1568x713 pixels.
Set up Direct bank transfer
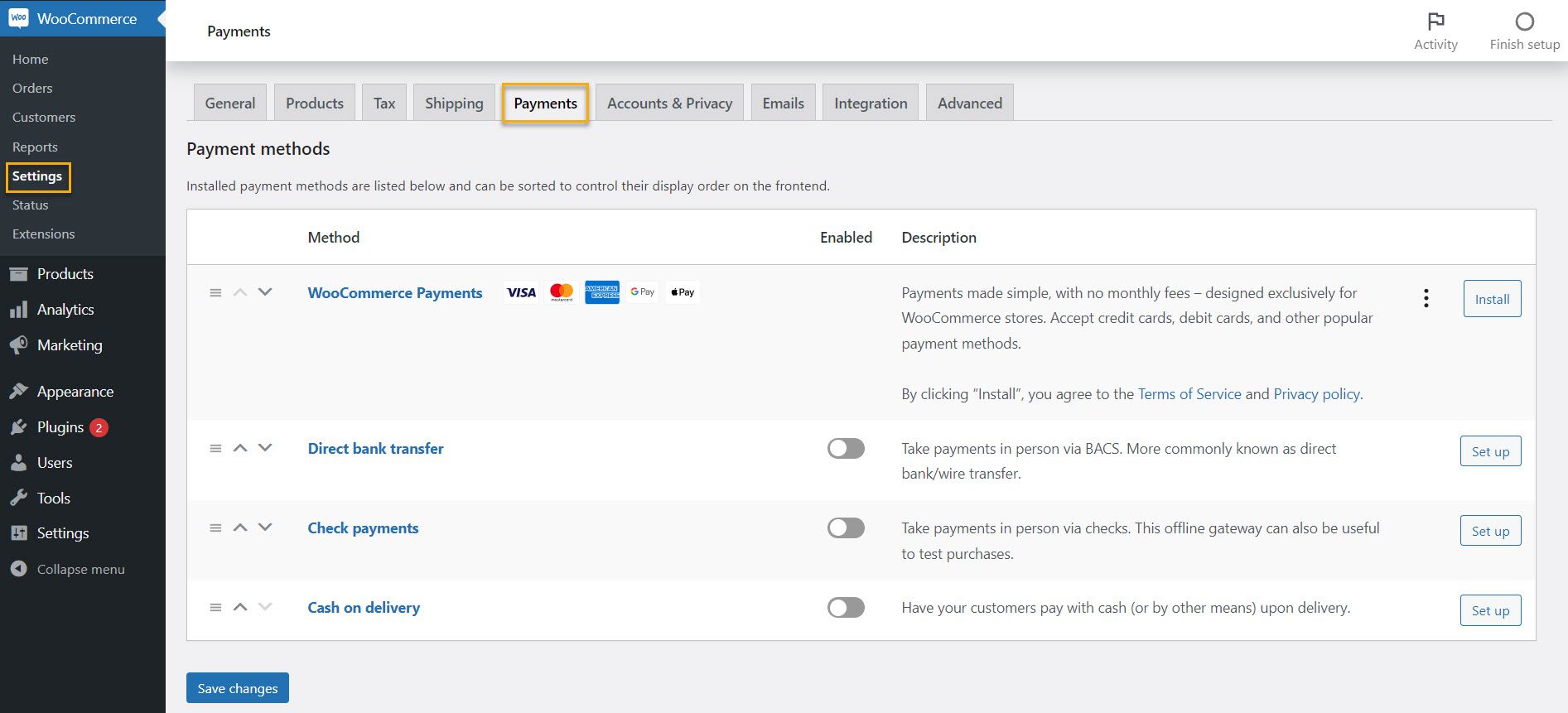tap(1490, 451)
